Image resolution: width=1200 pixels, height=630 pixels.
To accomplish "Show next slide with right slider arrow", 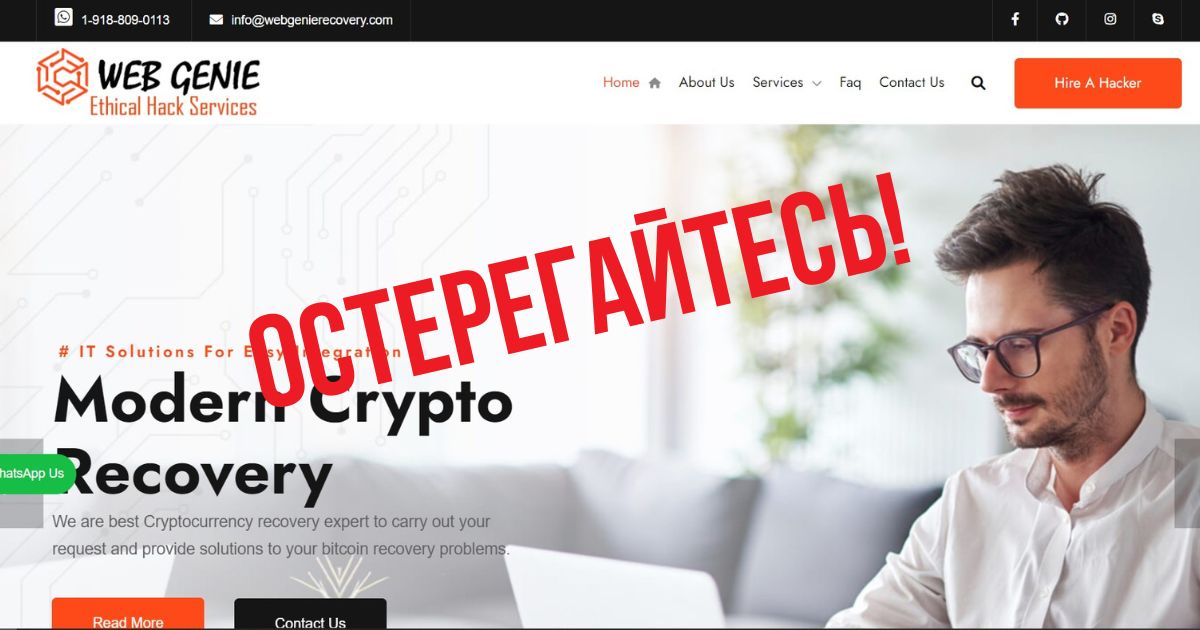I will tap(1188, 483).
